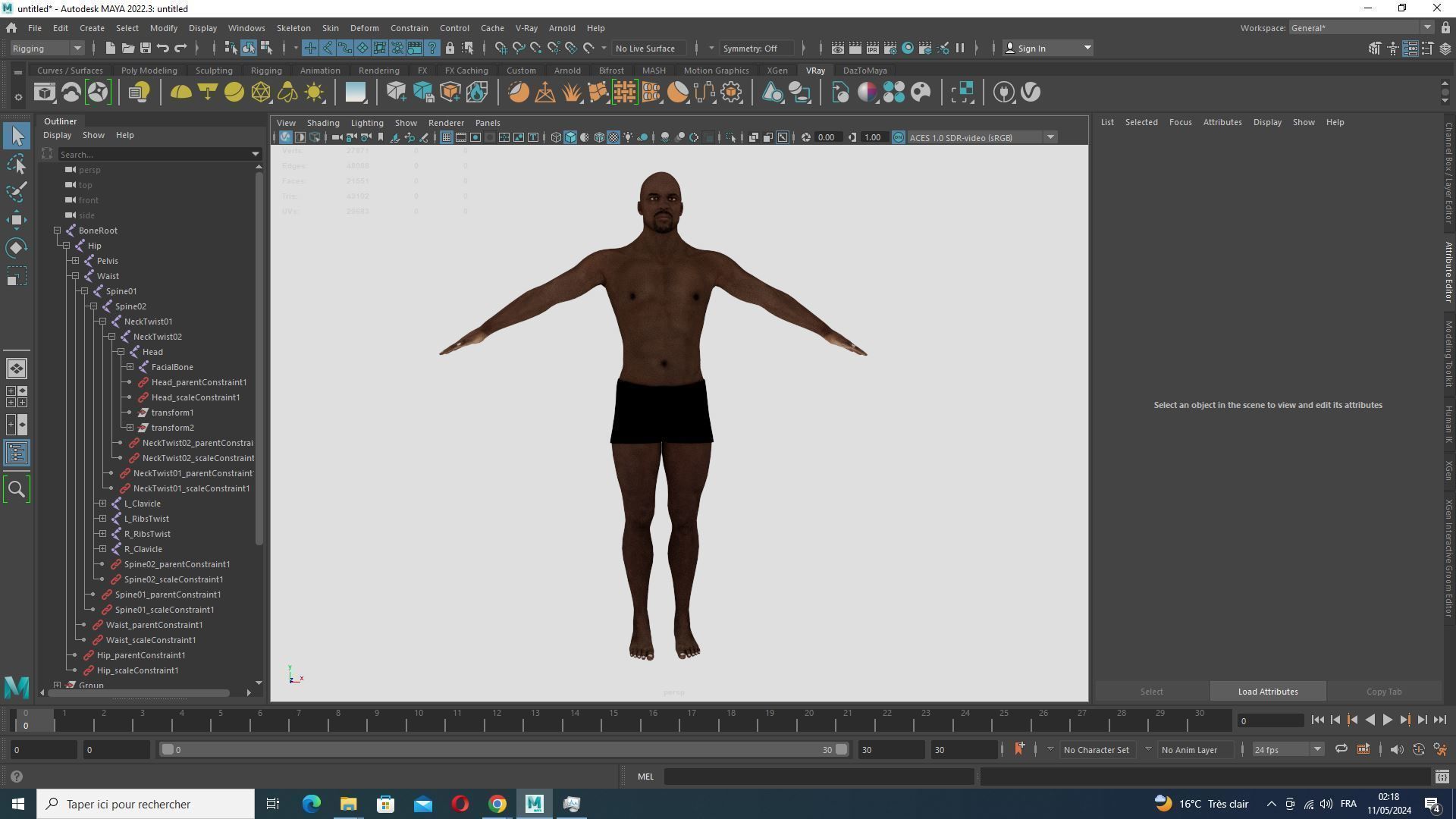Viewport: 1456px width, 819px height.
Task: Open the Script Editor icon
Action: click(x=1442, y=777)
